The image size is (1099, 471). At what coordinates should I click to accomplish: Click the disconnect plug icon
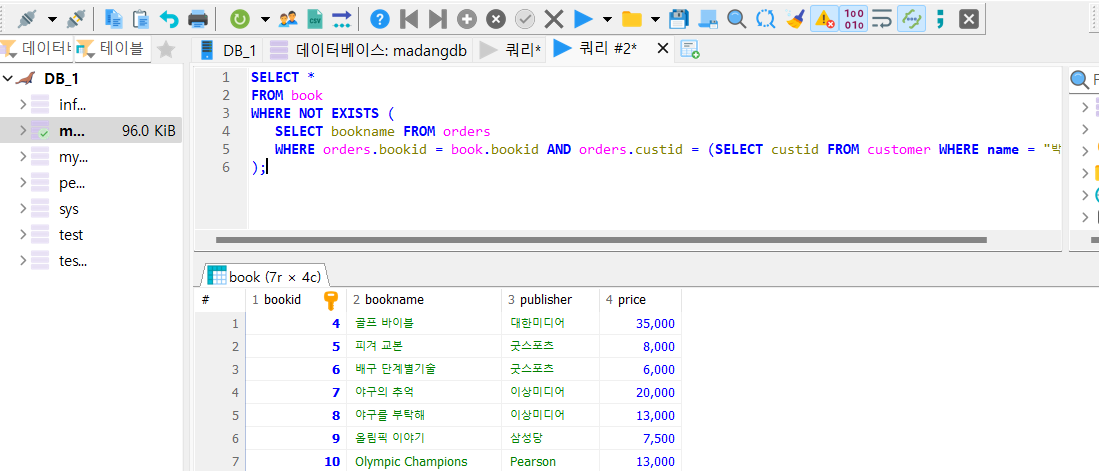[75, 19]
